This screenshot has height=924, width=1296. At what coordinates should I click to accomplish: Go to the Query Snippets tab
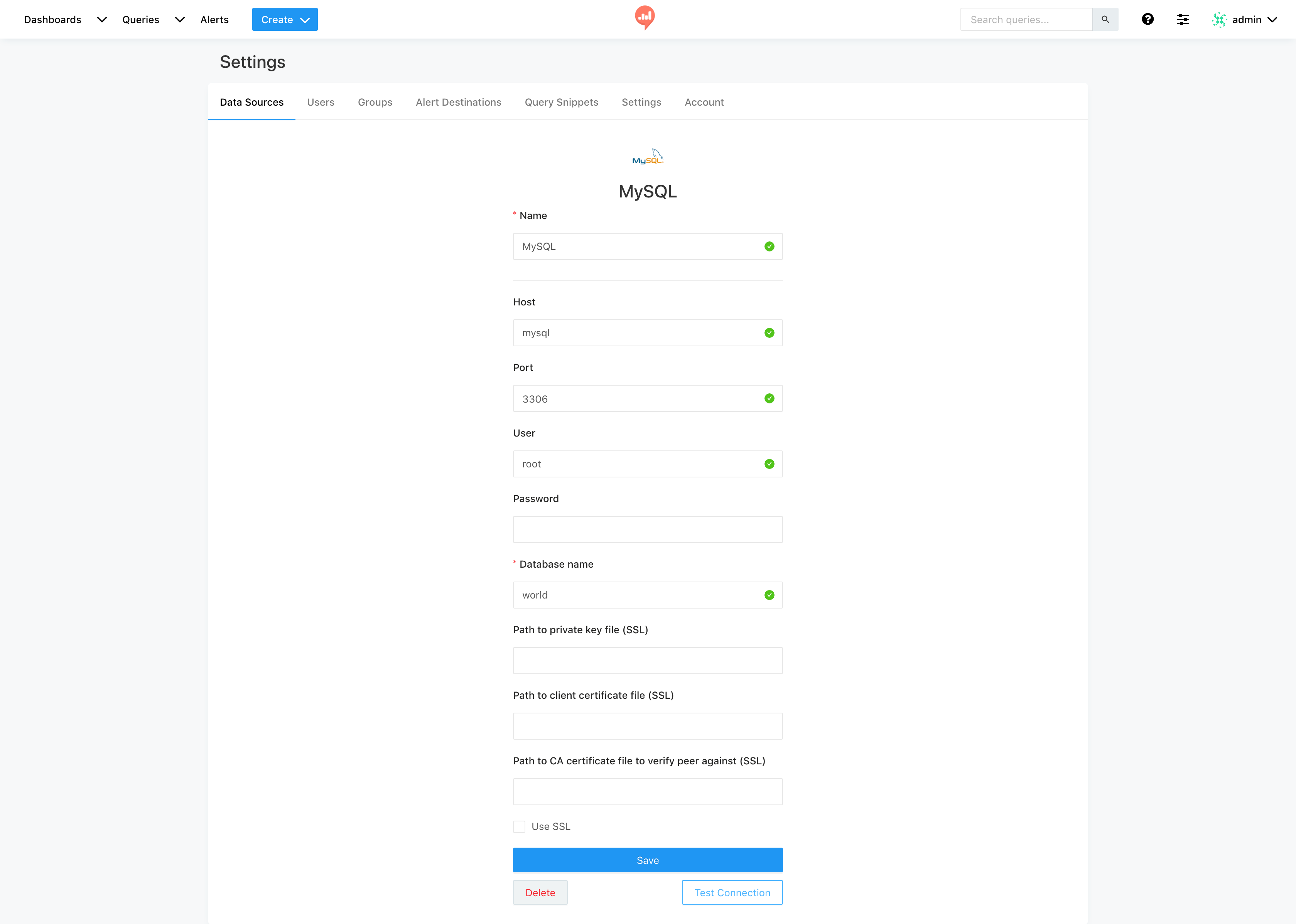[x=561, y=103]
